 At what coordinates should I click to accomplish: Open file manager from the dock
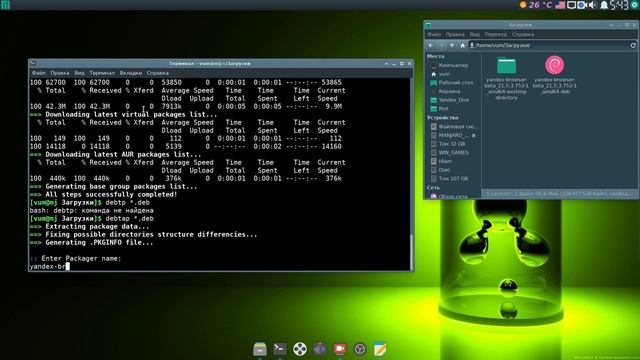(260, 349)
